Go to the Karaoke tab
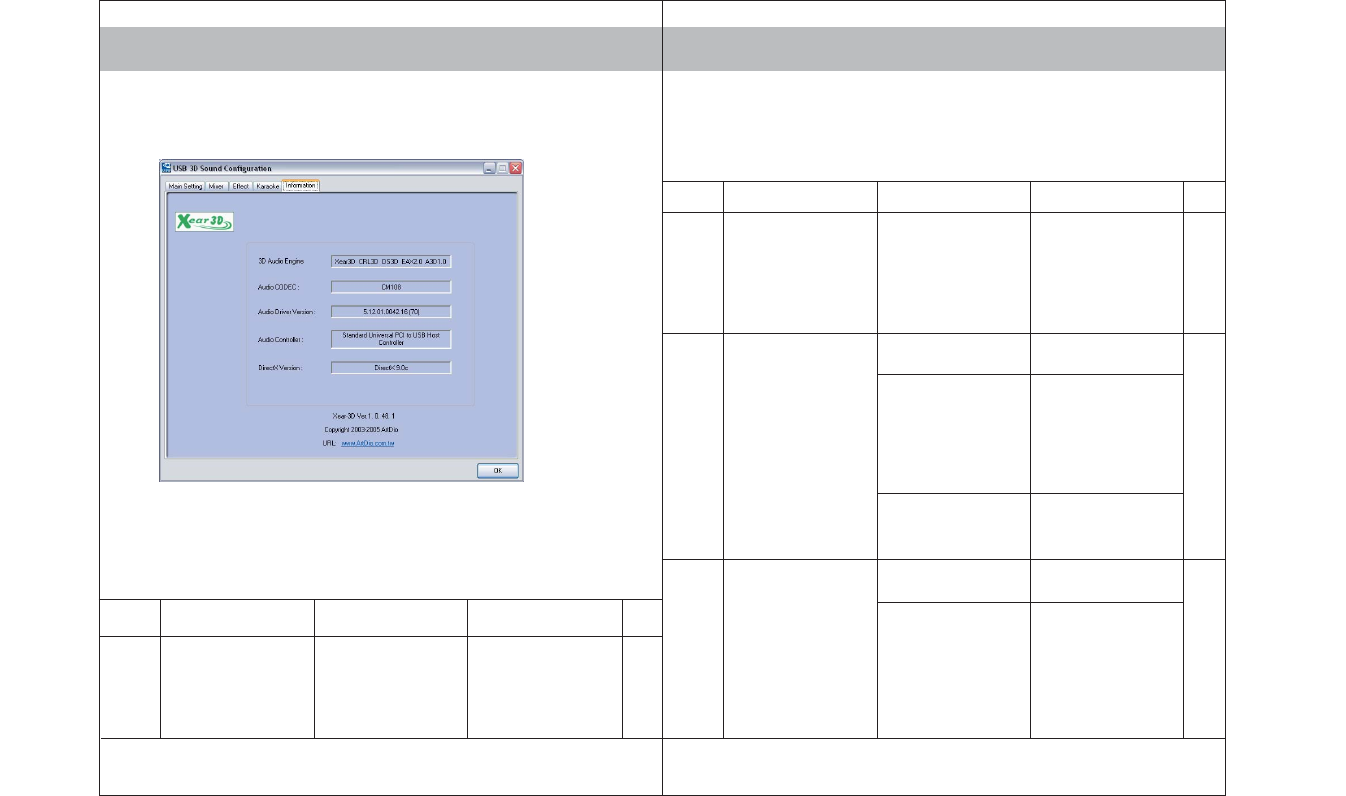 point(267,186)
